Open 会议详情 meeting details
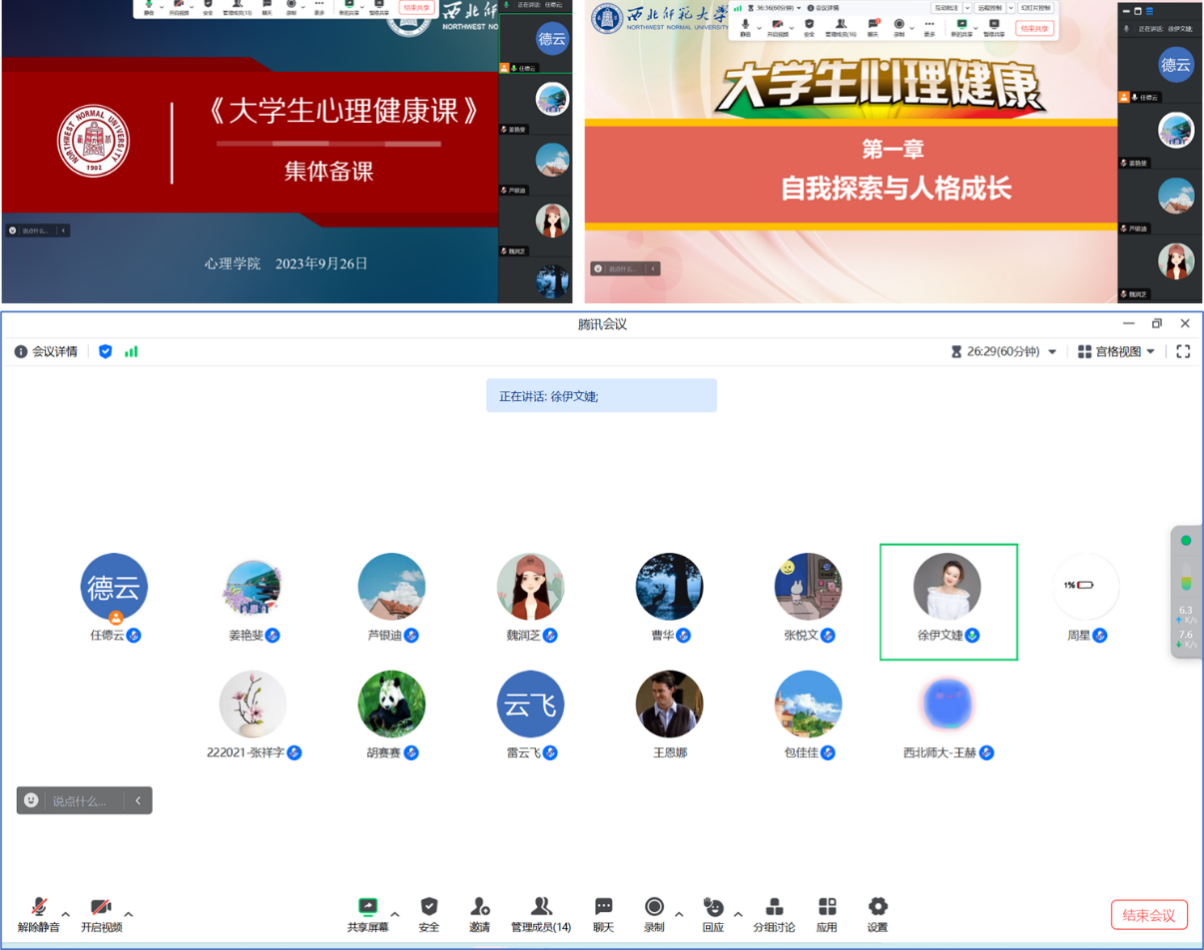1204x950 pixels. tap(46, 351)
